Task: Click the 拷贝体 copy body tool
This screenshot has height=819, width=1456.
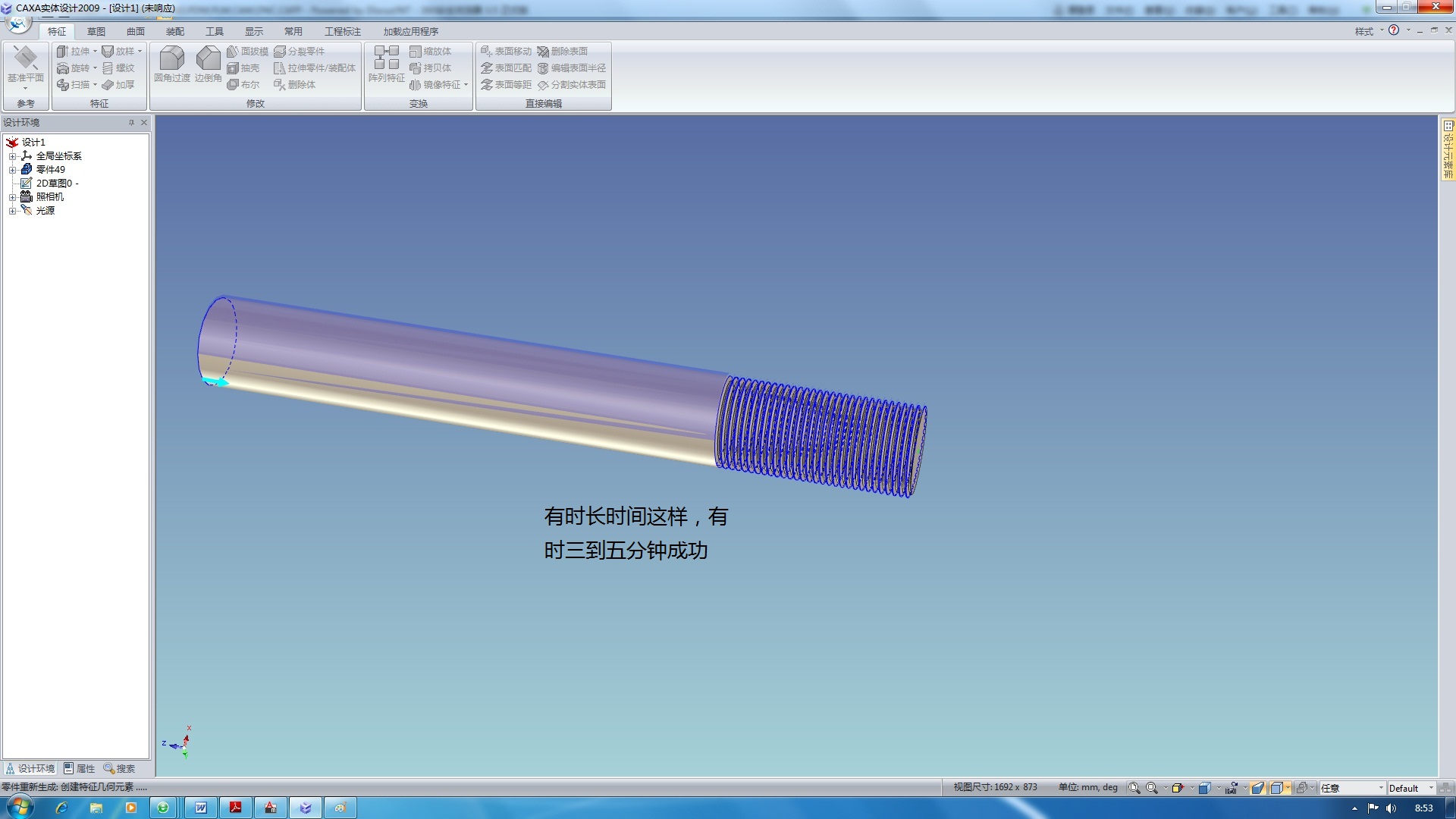Action: pos(430,67)
